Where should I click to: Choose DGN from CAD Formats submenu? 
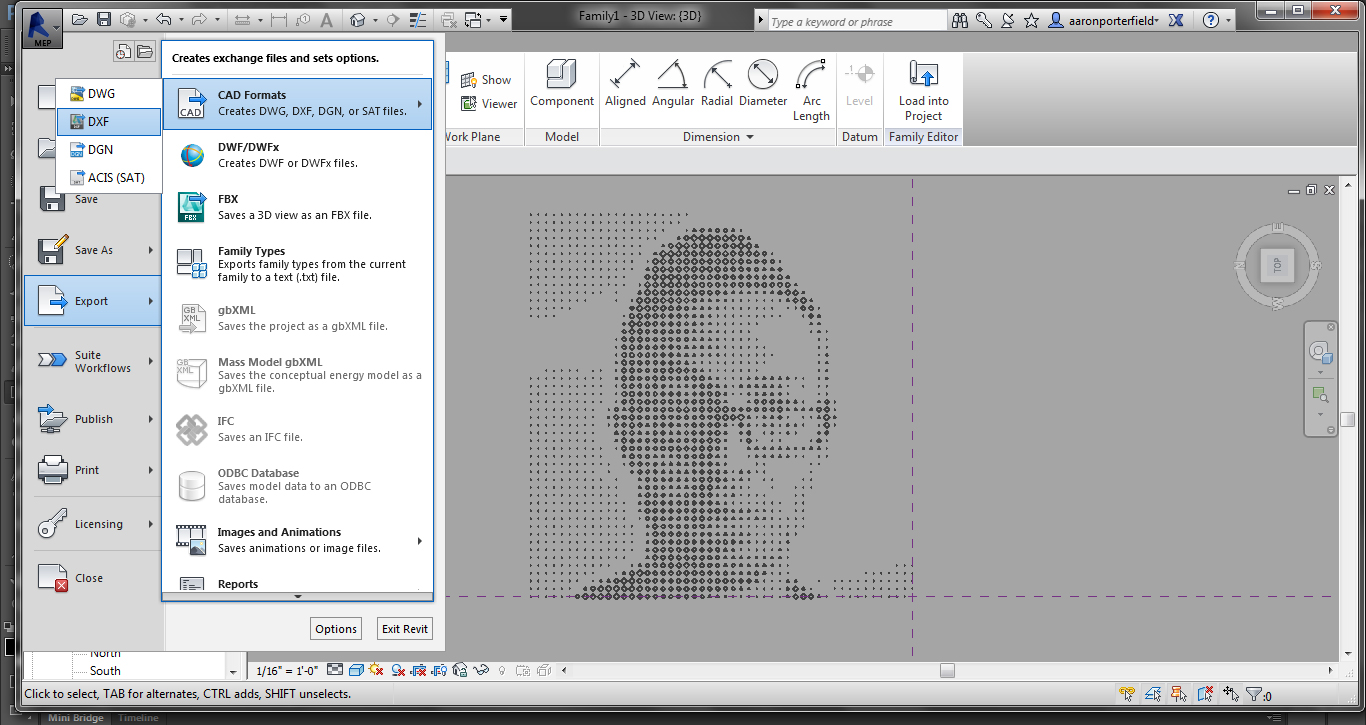(x=109, y=149)
